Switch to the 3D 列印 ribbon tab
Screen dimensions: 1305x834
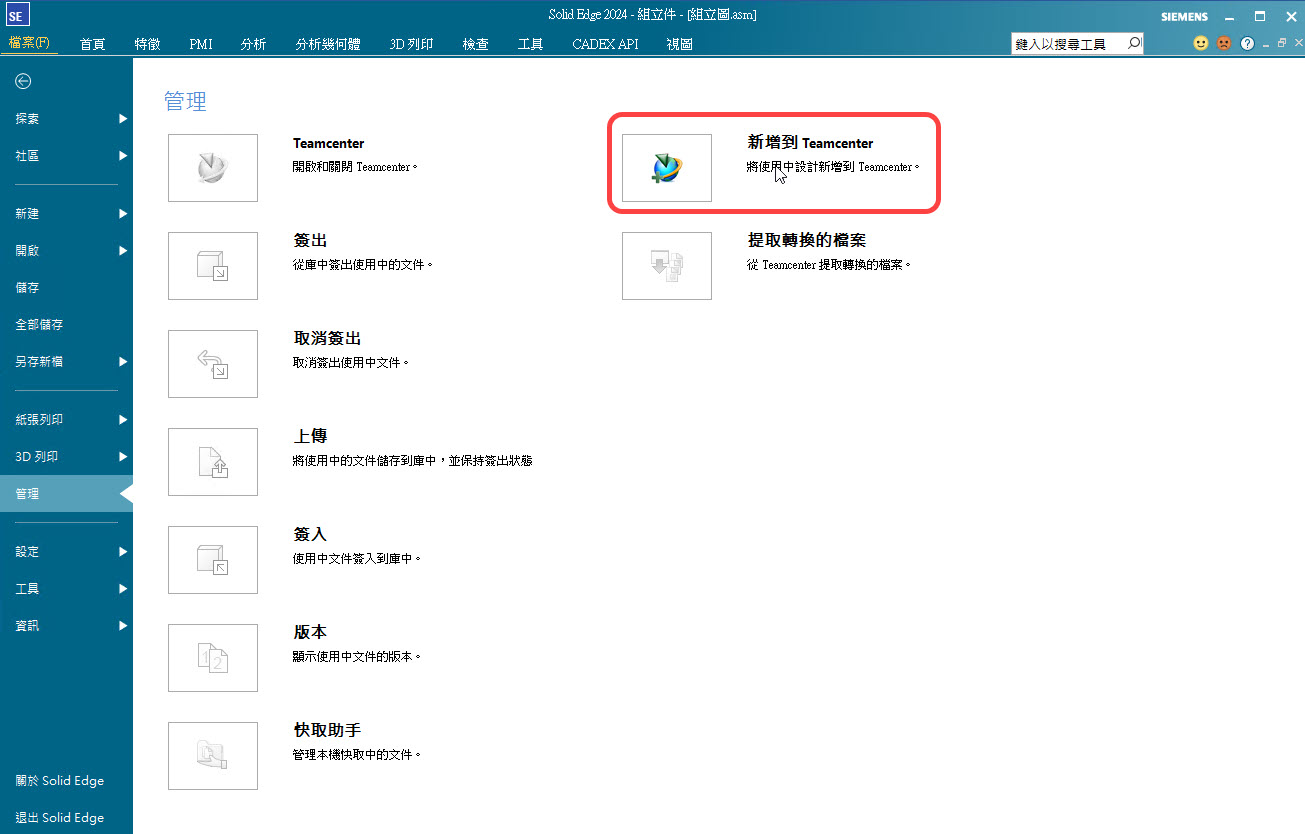click(411, 44)
